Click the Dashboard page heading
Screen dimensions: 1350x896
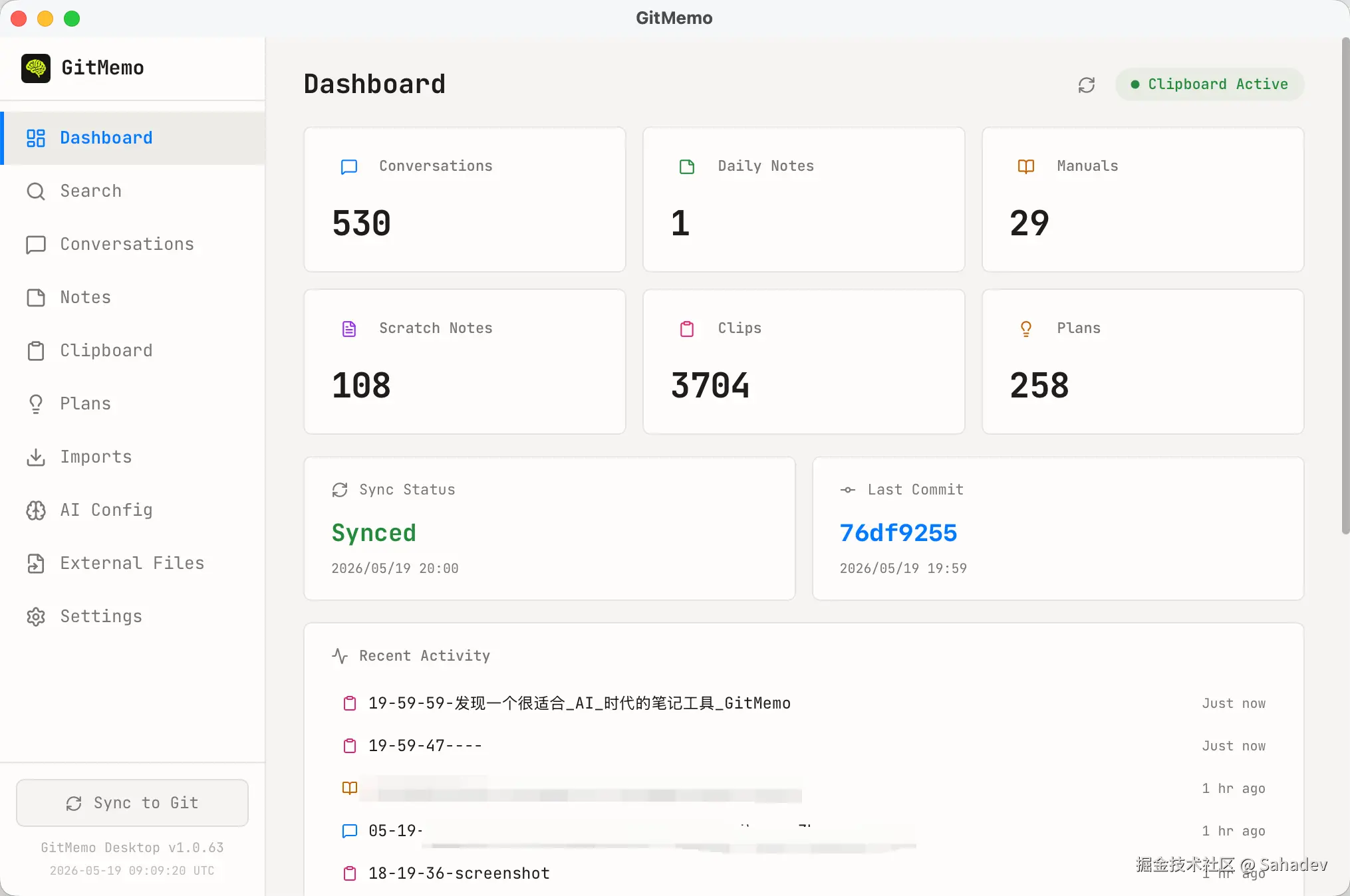click(x=374, y=84)
